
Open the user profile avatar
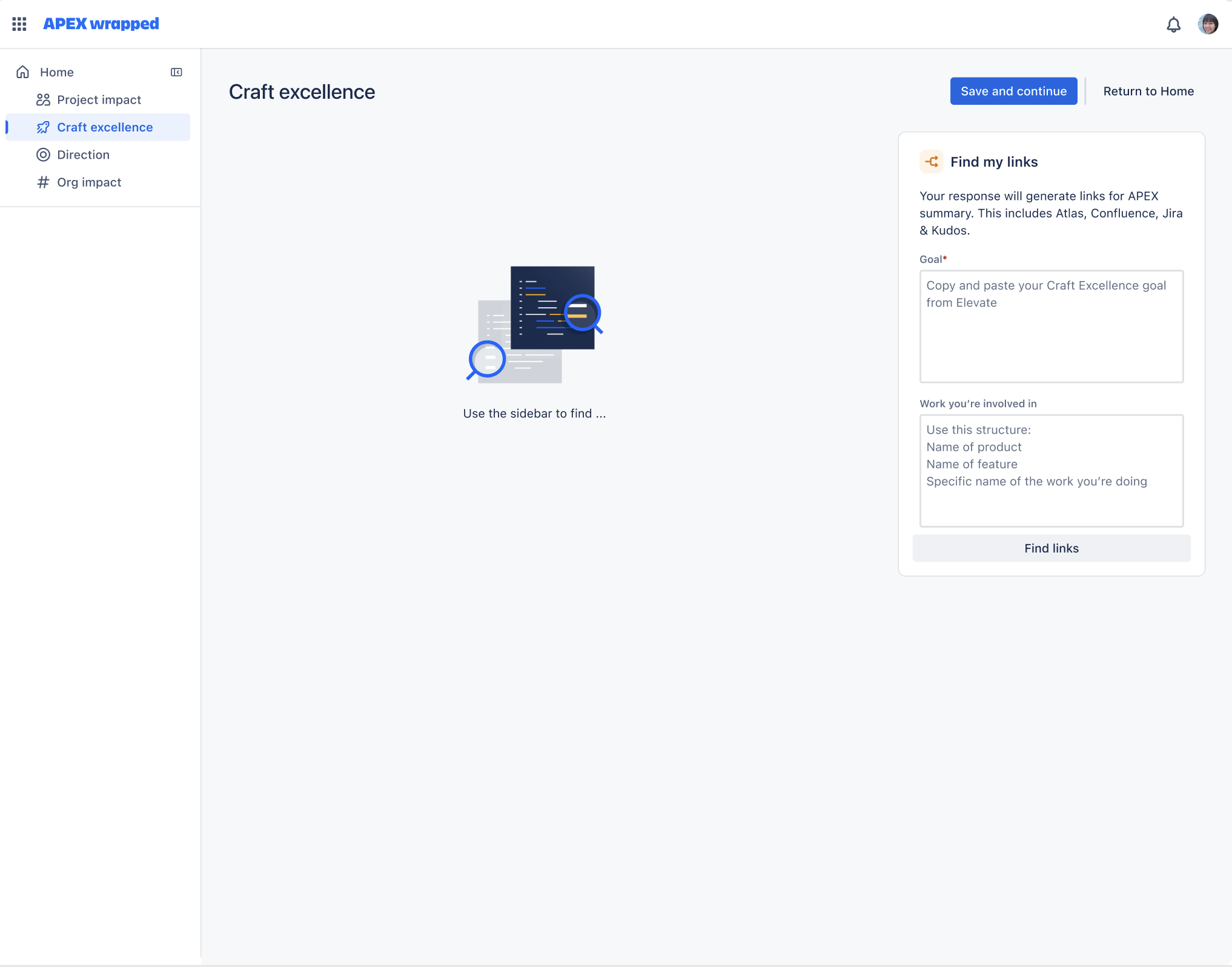click(1208, 24)
